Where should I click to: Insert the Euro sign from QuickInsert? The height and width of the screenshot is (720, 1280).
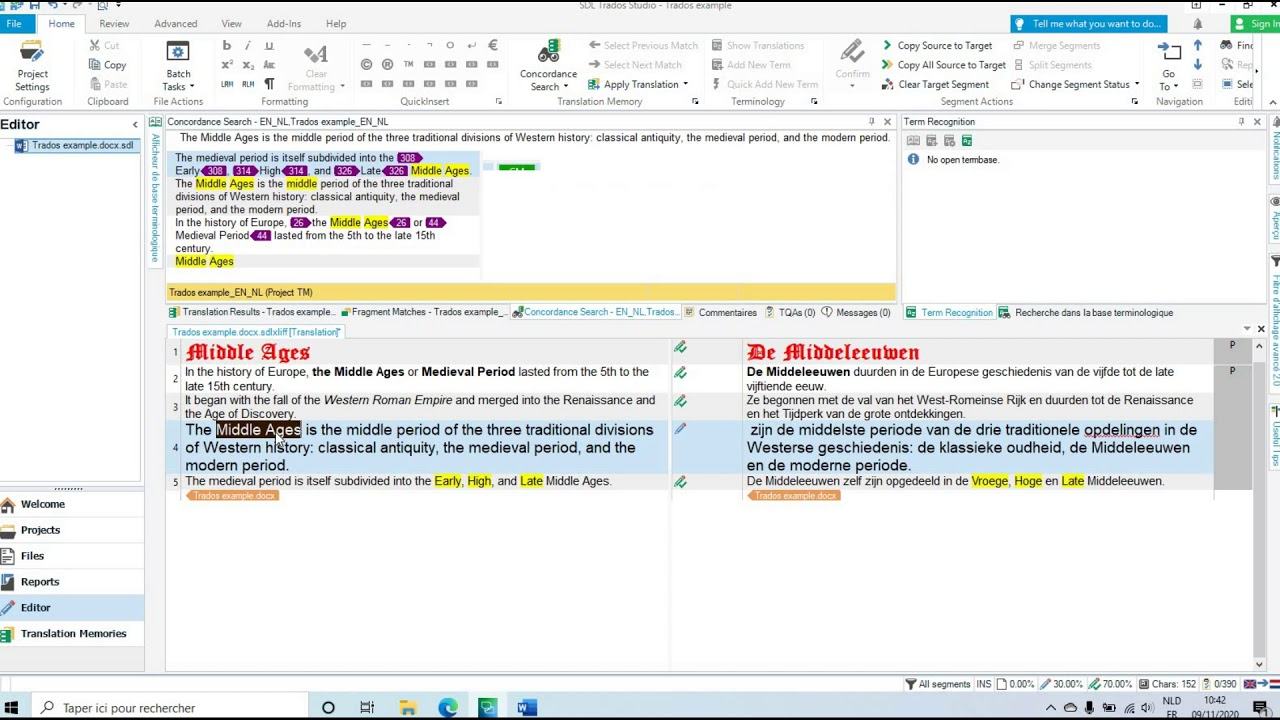pos(492,45)
